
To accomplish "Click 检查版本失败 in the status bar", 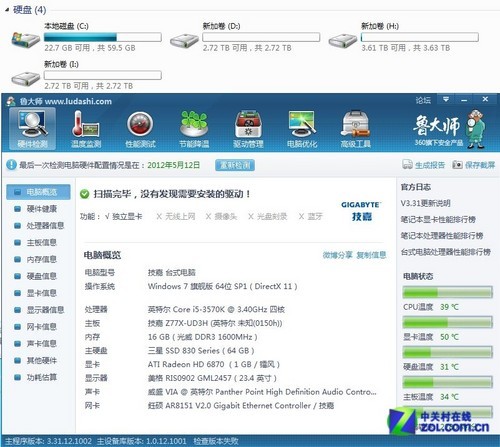I will coord(216,441).
